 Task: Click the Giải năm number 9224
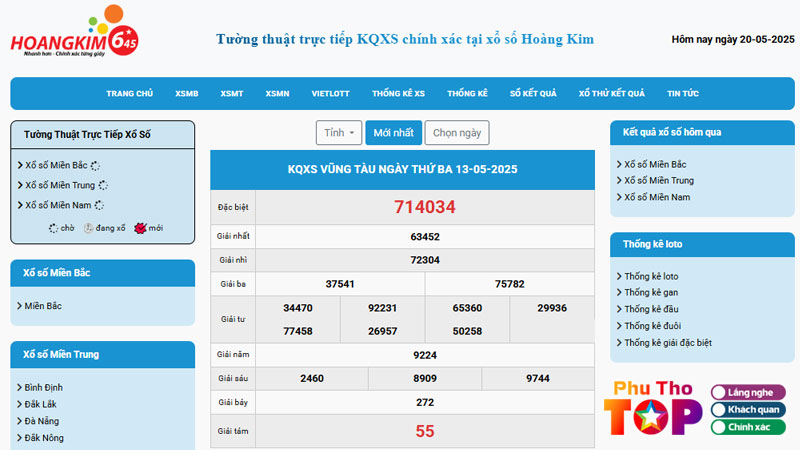pos(424,355)
